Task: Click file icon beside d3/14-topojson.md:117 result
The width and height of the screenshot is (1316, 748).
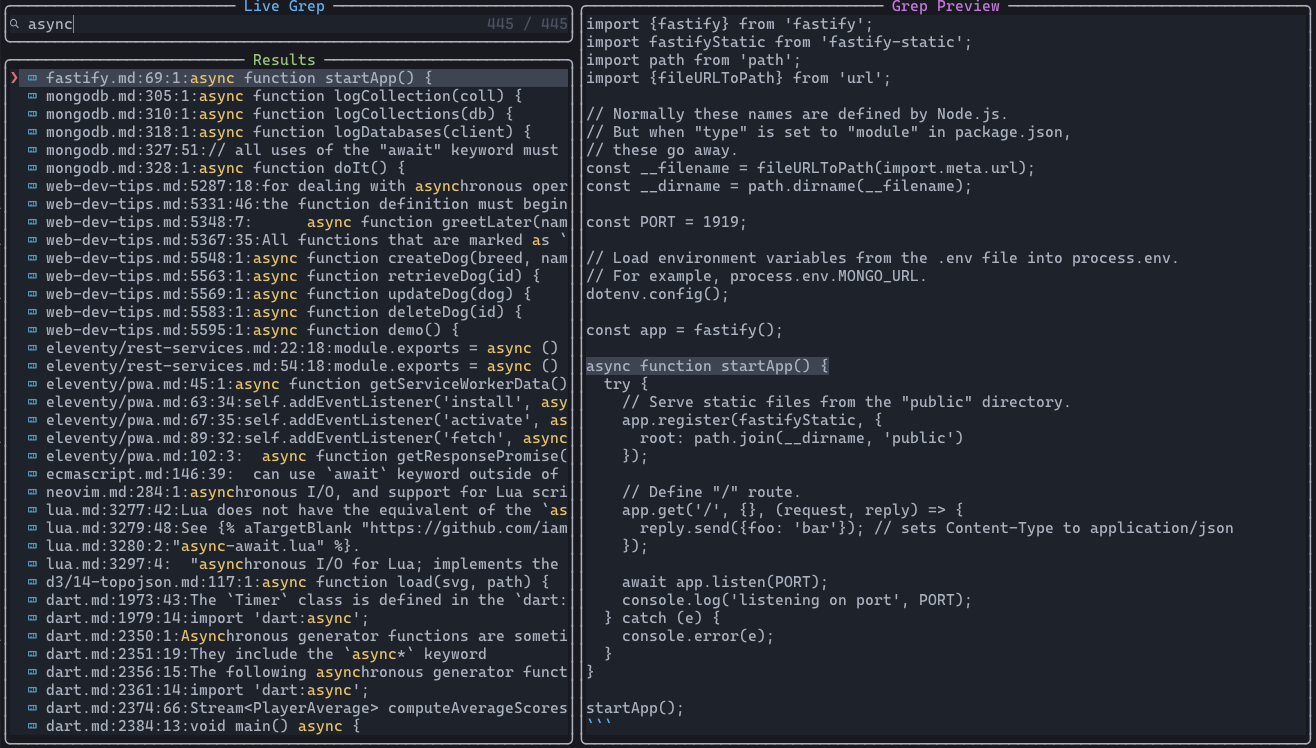Action: pyautogui.click(x=33, y=582)
